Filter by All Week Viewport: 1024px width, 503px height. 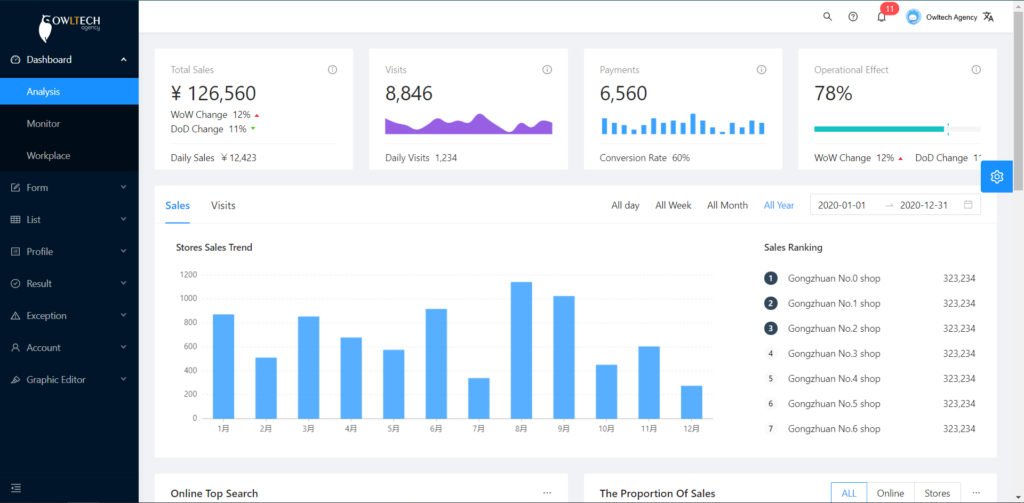click(673, 205)
